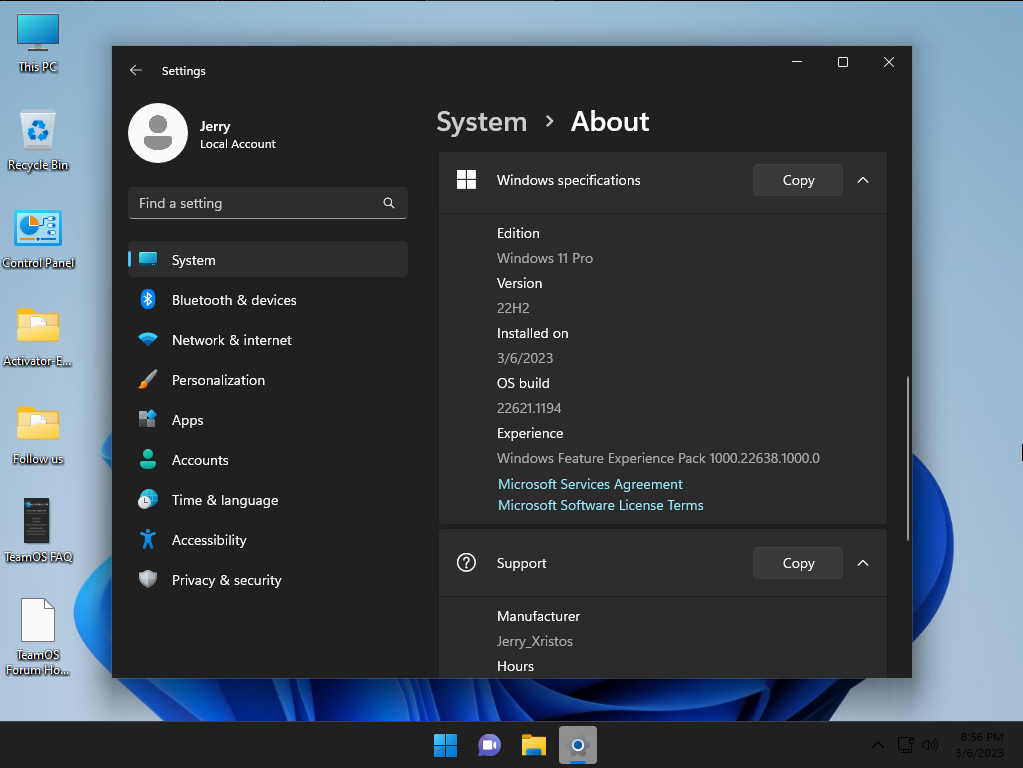Click the 22H2 version value

[x=513, y=308]
